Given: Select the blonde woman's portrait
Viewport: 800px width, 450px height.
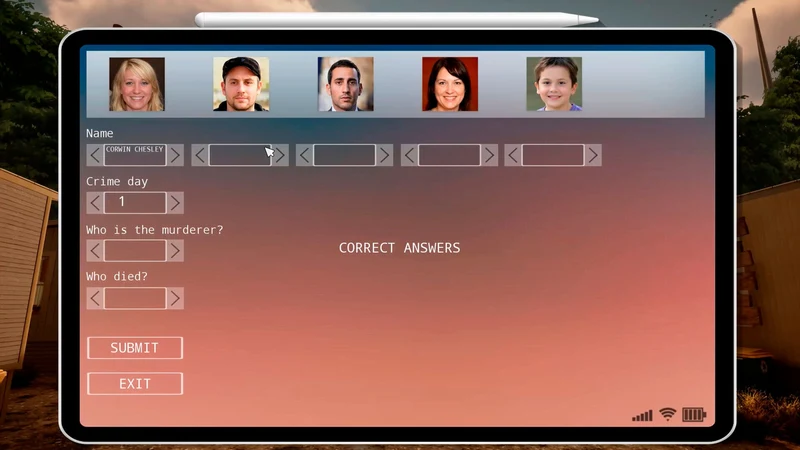Looking at the screenshot, I should point(137,84).
